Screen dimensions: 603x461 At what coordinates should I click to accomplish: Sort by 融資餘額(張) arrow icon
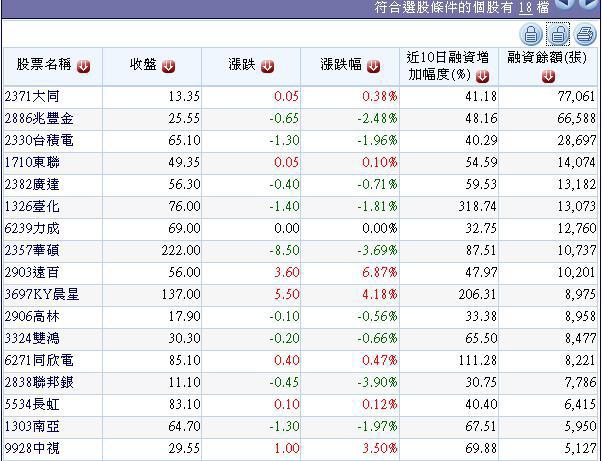548,76
